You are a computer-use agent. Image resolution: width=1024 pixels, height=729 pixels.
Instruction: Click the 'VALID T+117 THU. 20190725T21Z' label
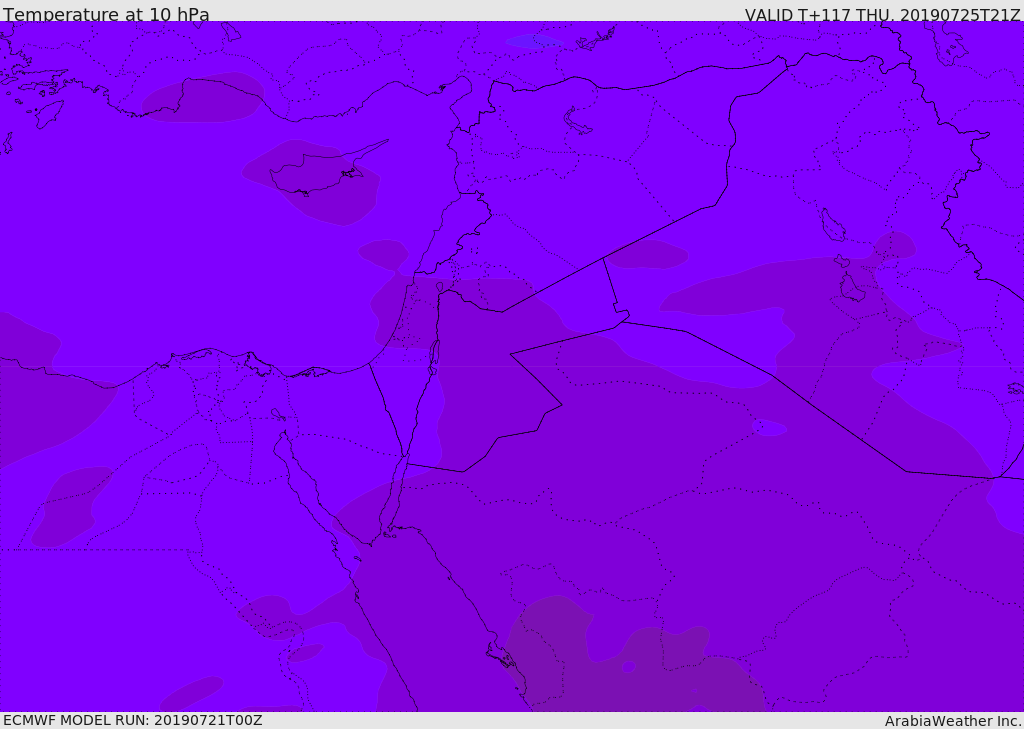[x=882, y=15]
